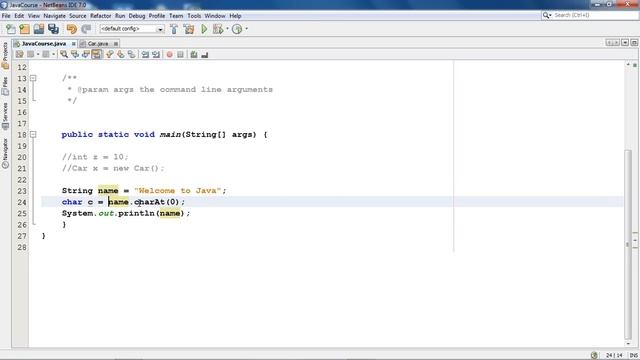Click the Find Selection magnifier icon
Screen dimensions: 640x360
(64, 54)
